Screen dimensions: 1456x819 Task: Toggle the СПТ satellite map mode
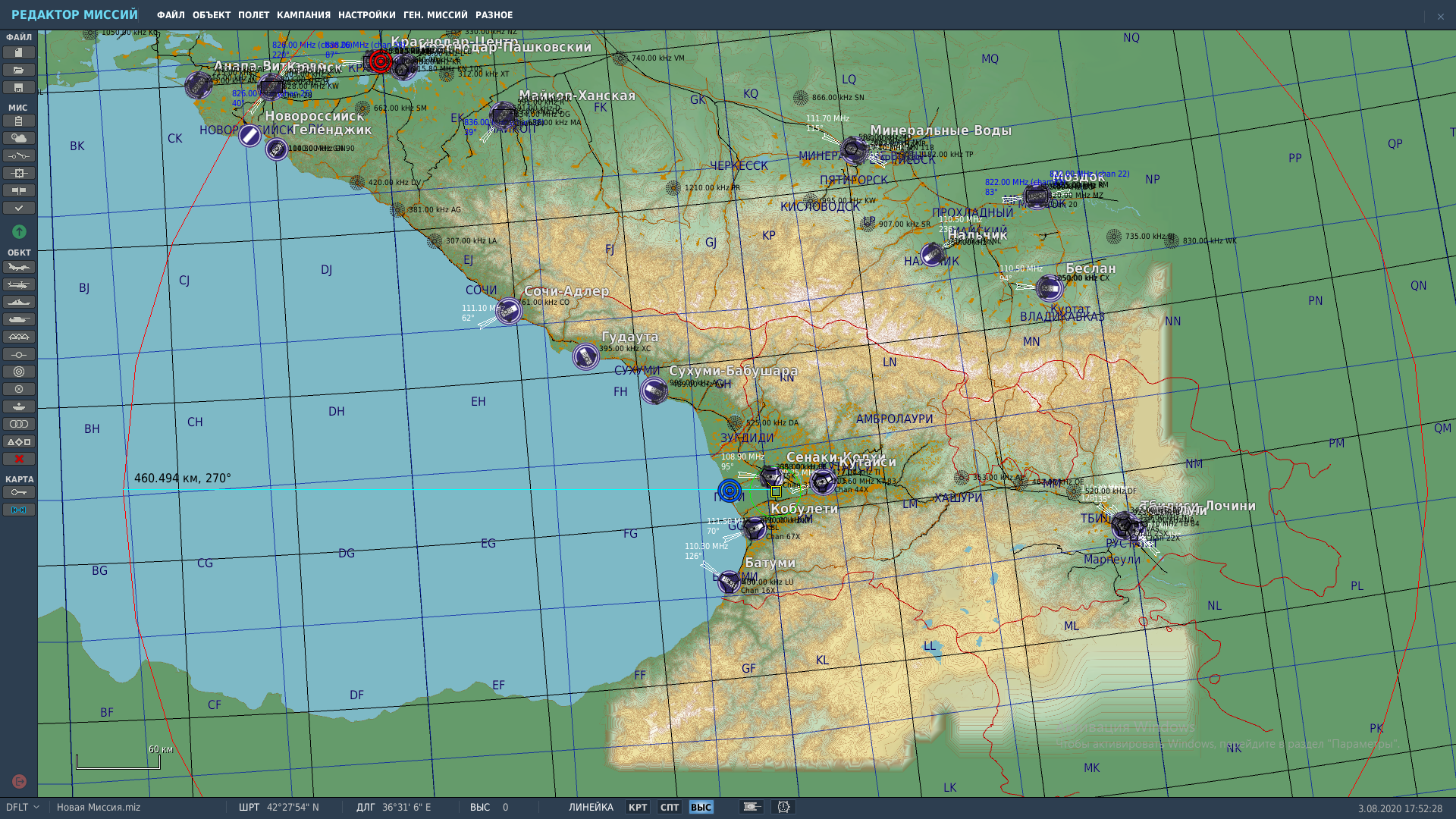coord(670,807)
